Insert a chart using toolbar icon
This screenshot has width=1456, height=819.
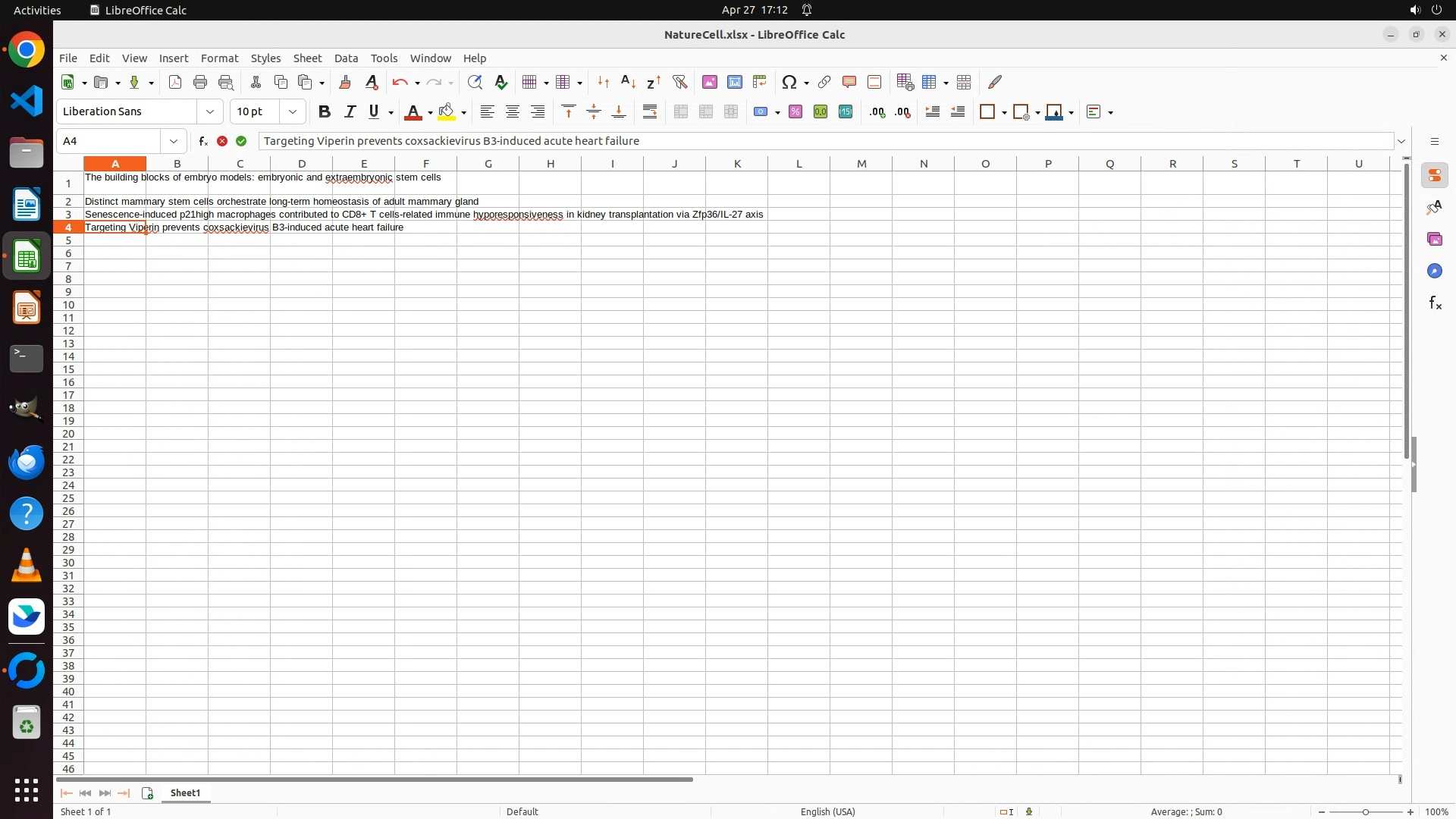pos(734,82)
